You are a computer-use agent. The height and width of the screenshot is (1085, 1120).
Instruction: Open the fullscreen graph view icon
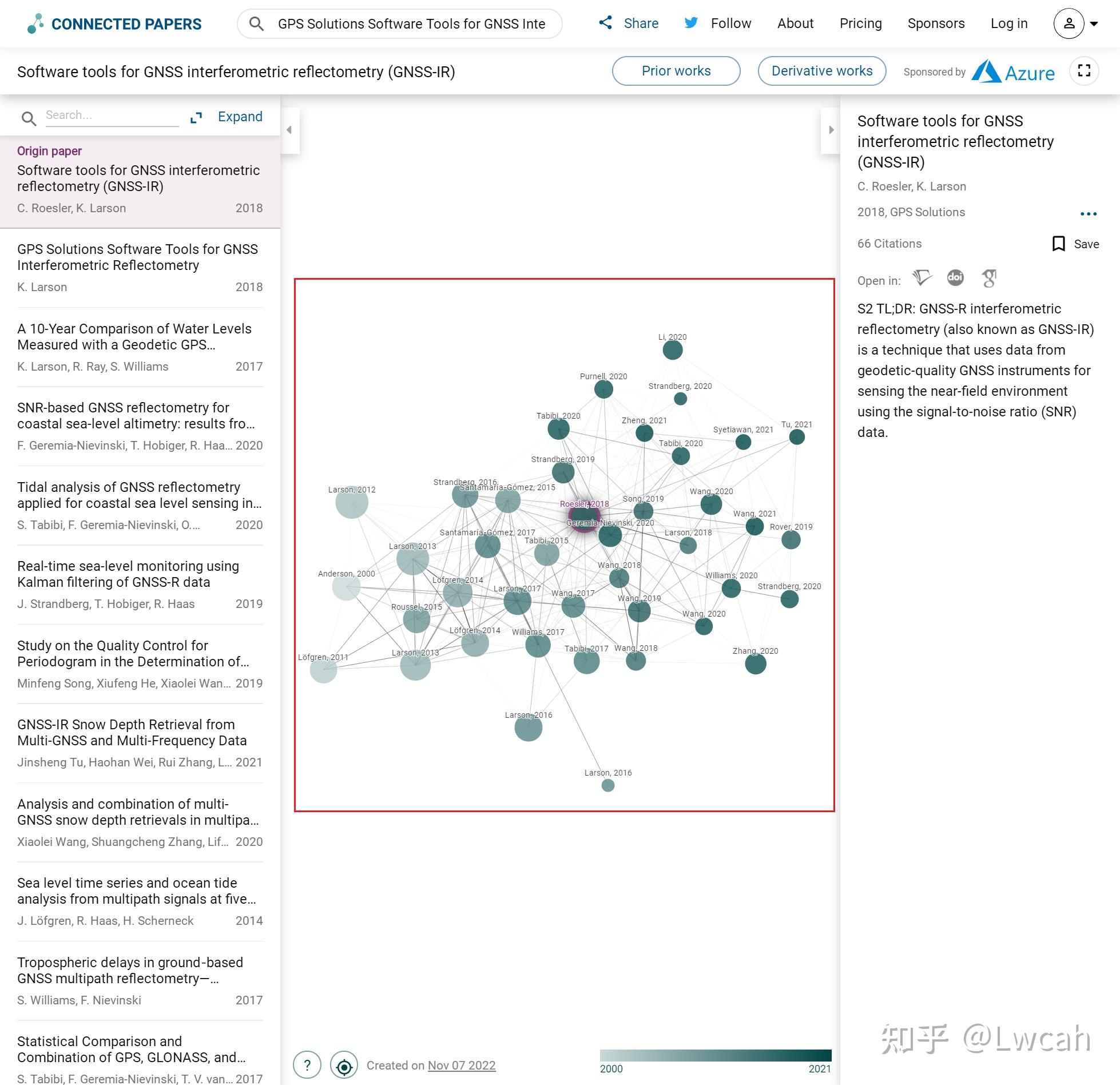click(x=1084, y=71)
